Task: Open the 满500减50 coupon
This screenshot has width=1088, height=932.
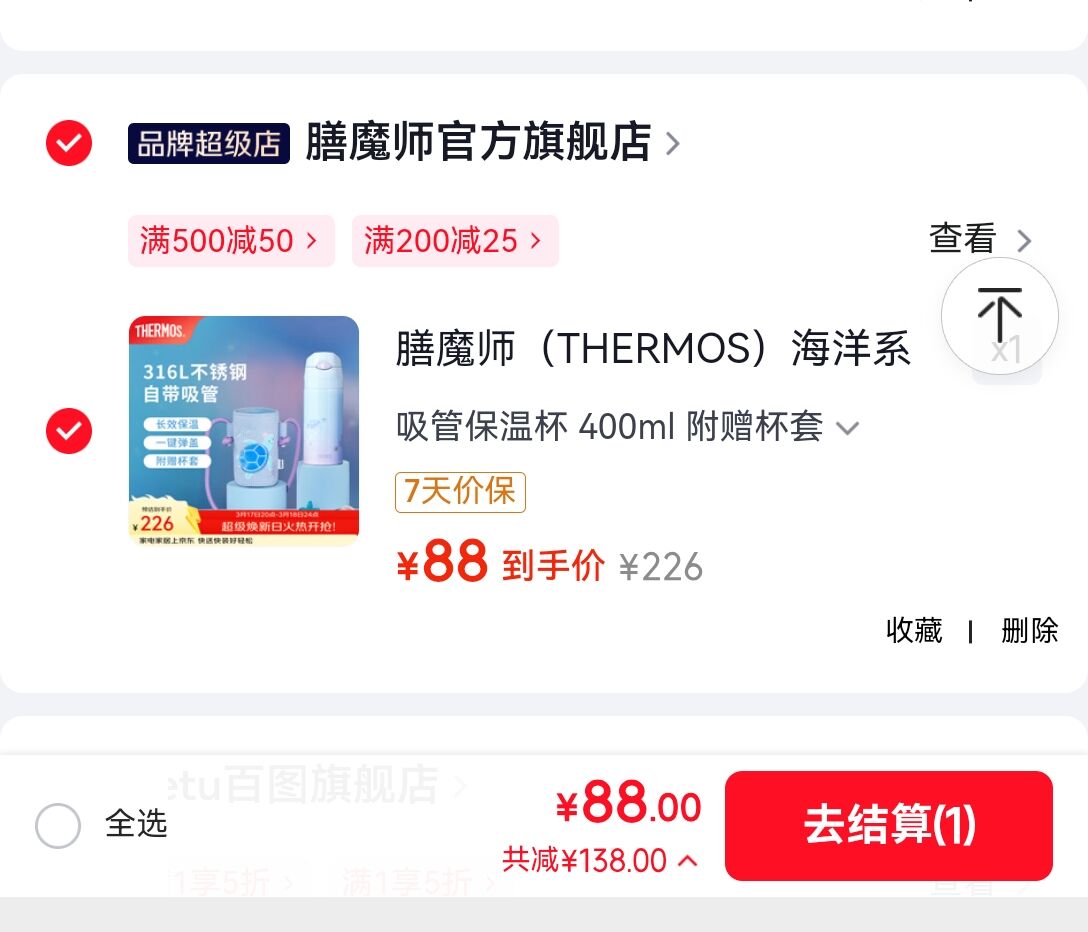Action: (x=231, y=241)
